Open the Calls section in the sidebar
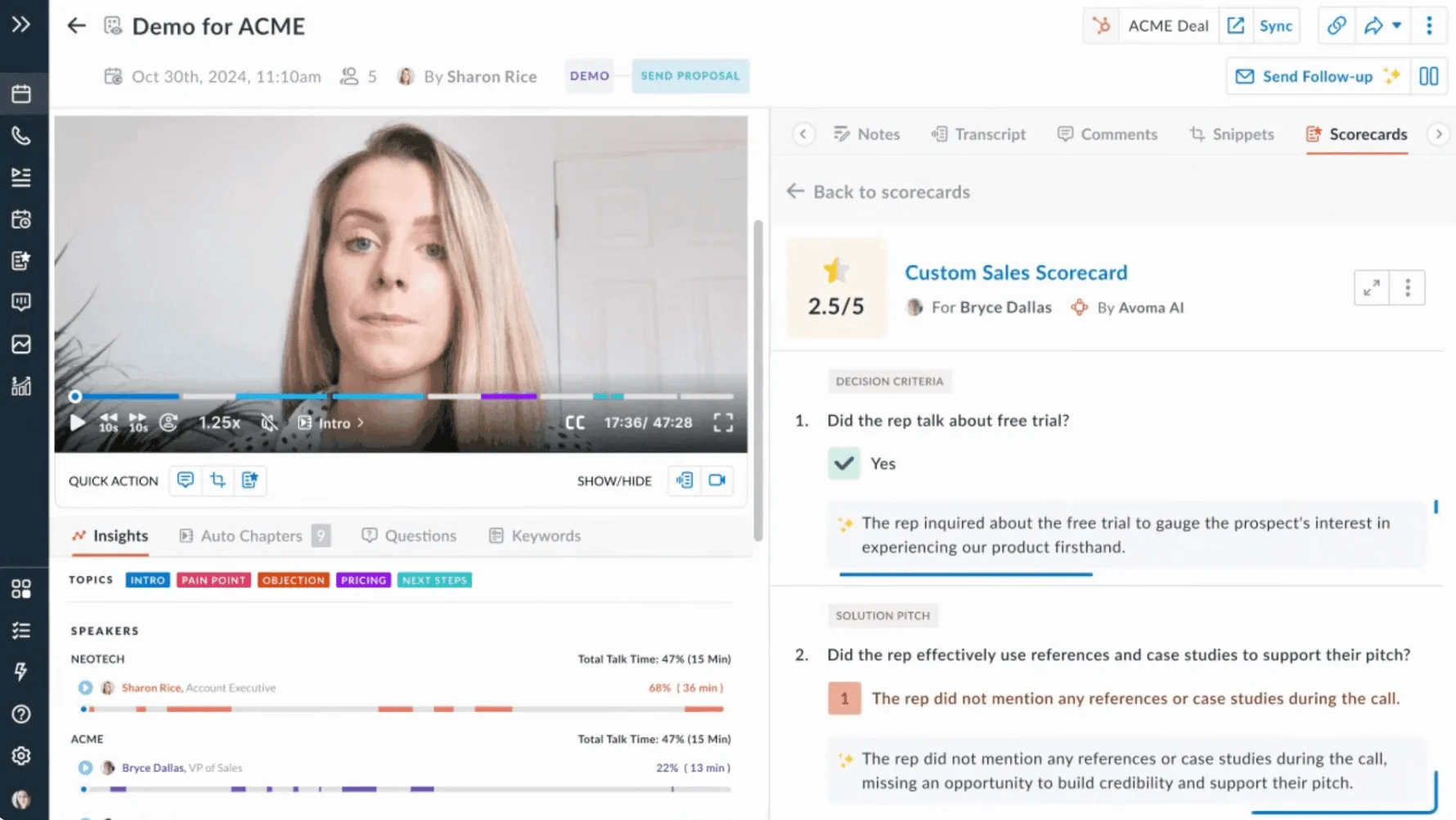1456x820 pixels. 21,136
